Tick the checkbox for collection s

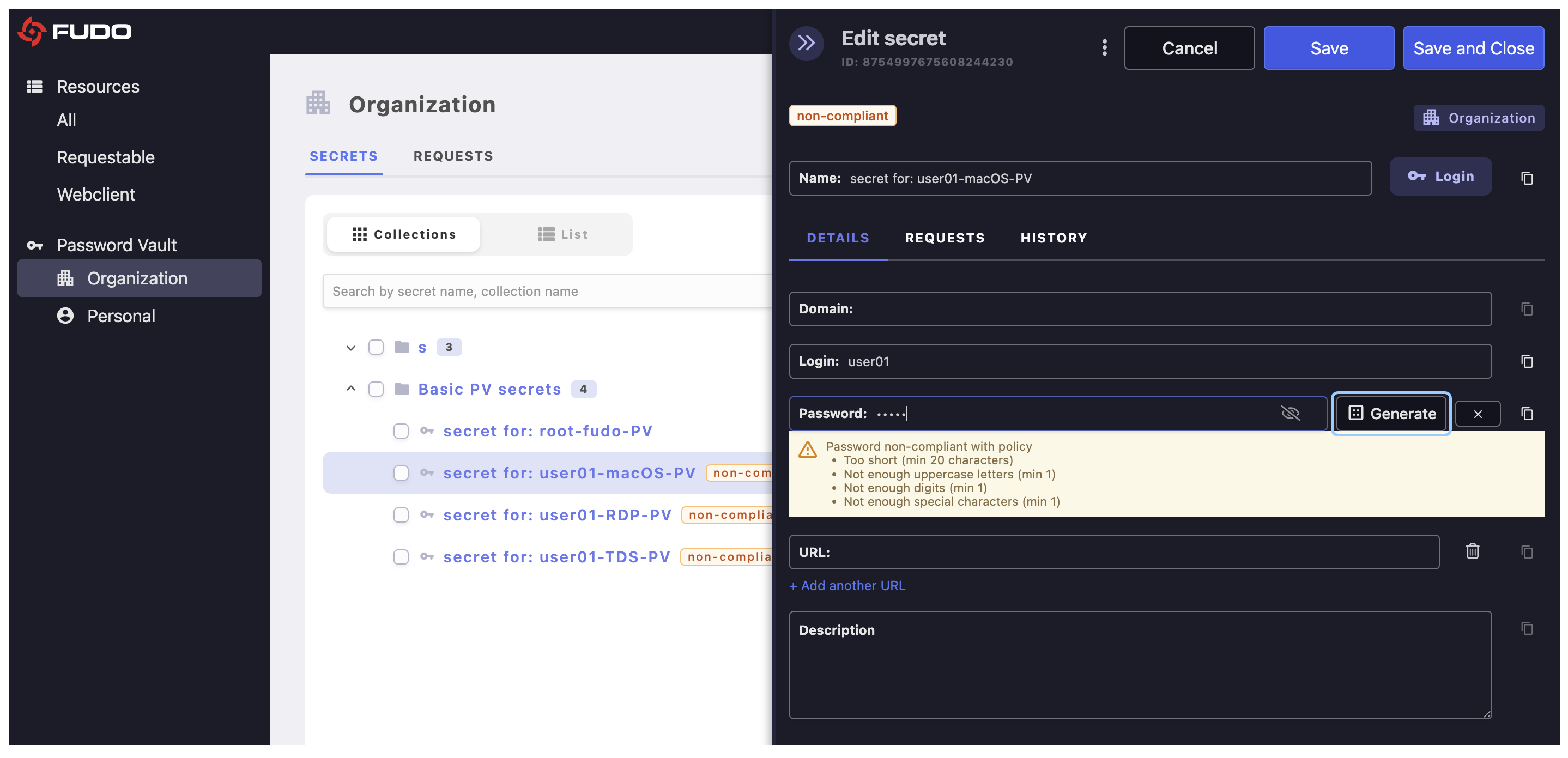[376, 347]
